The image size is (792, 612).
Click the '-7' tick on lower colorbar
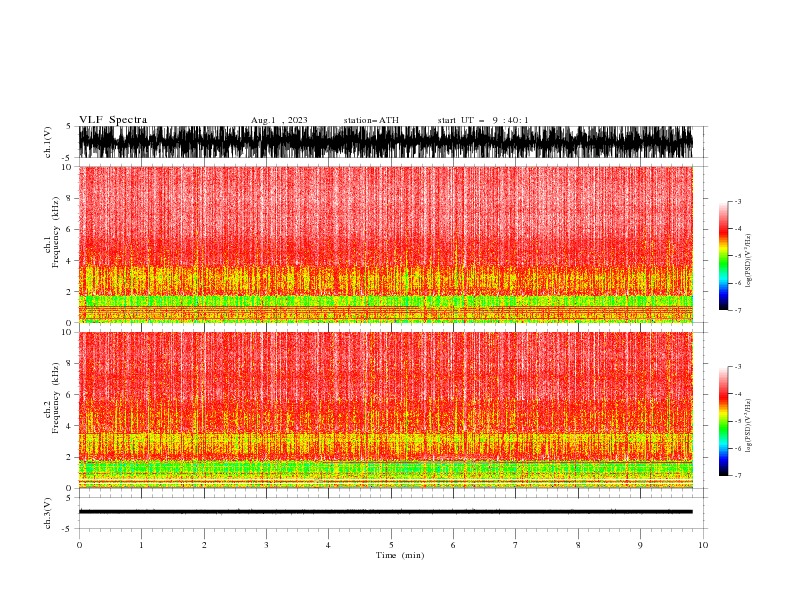[738, 475]
